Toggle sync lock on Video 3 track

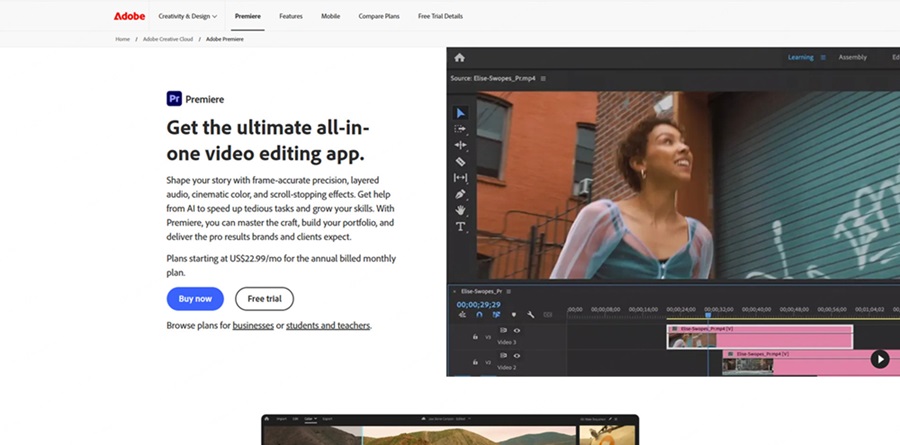[x=503, y=330]
